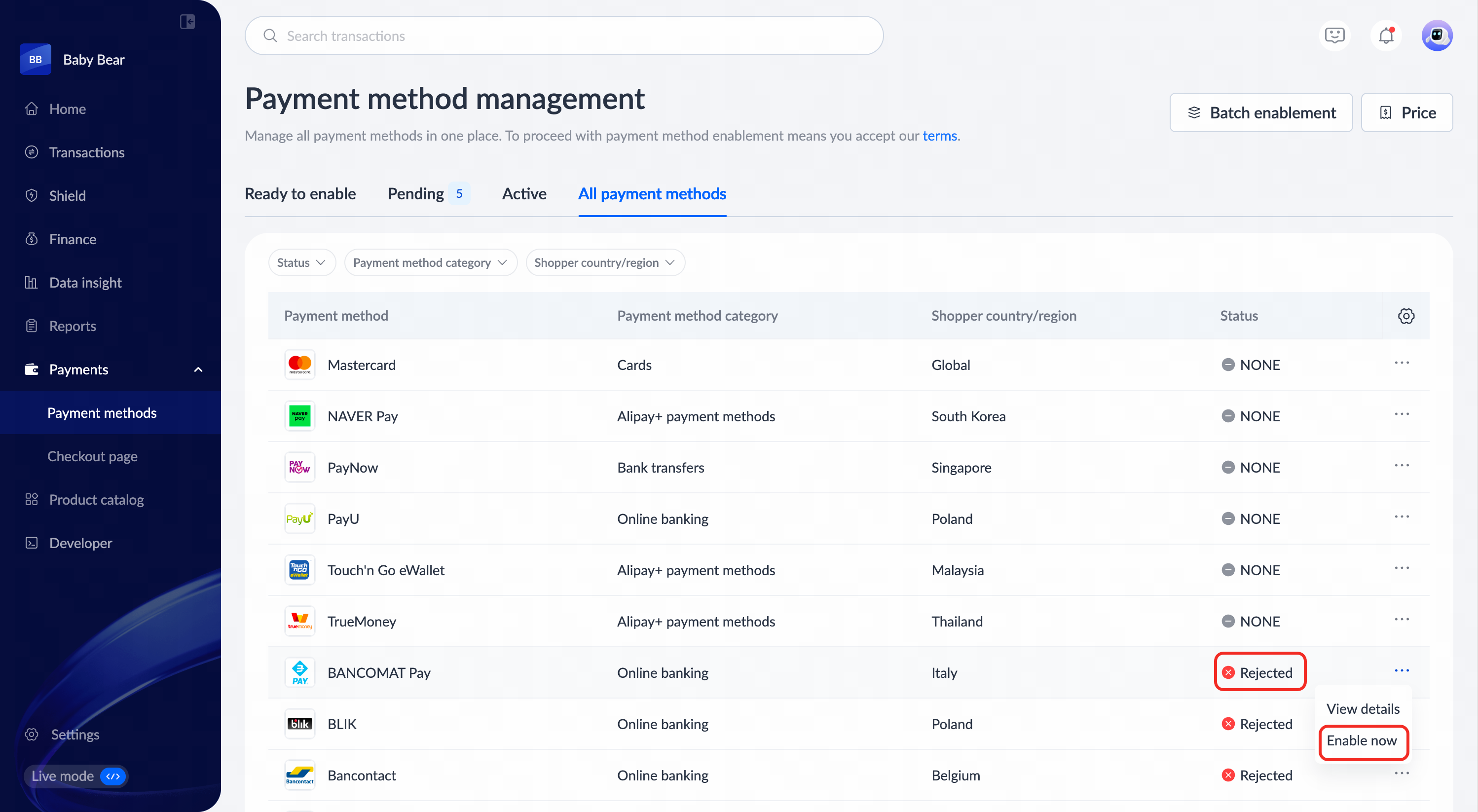The width and height of the screenshot is (1478, 812).
Task: Choose View details from the popup menu
Action: coord(1363,709)
